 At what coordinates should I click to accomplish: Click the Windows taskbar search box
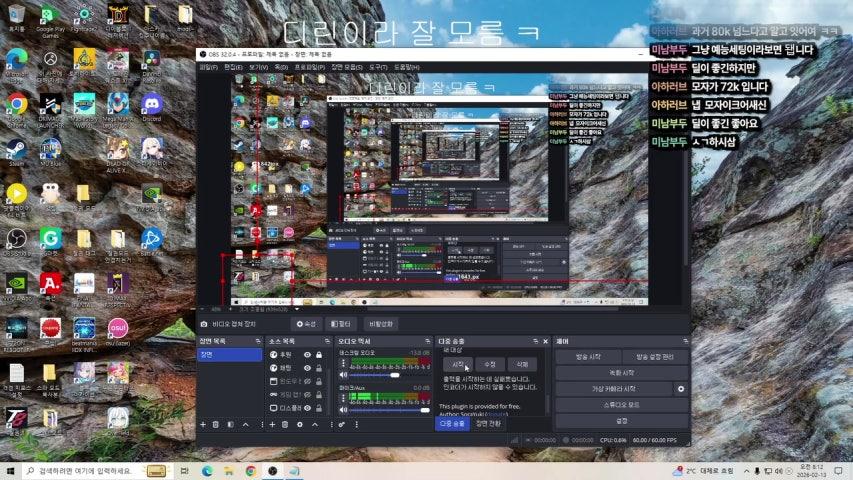point(96,471)
